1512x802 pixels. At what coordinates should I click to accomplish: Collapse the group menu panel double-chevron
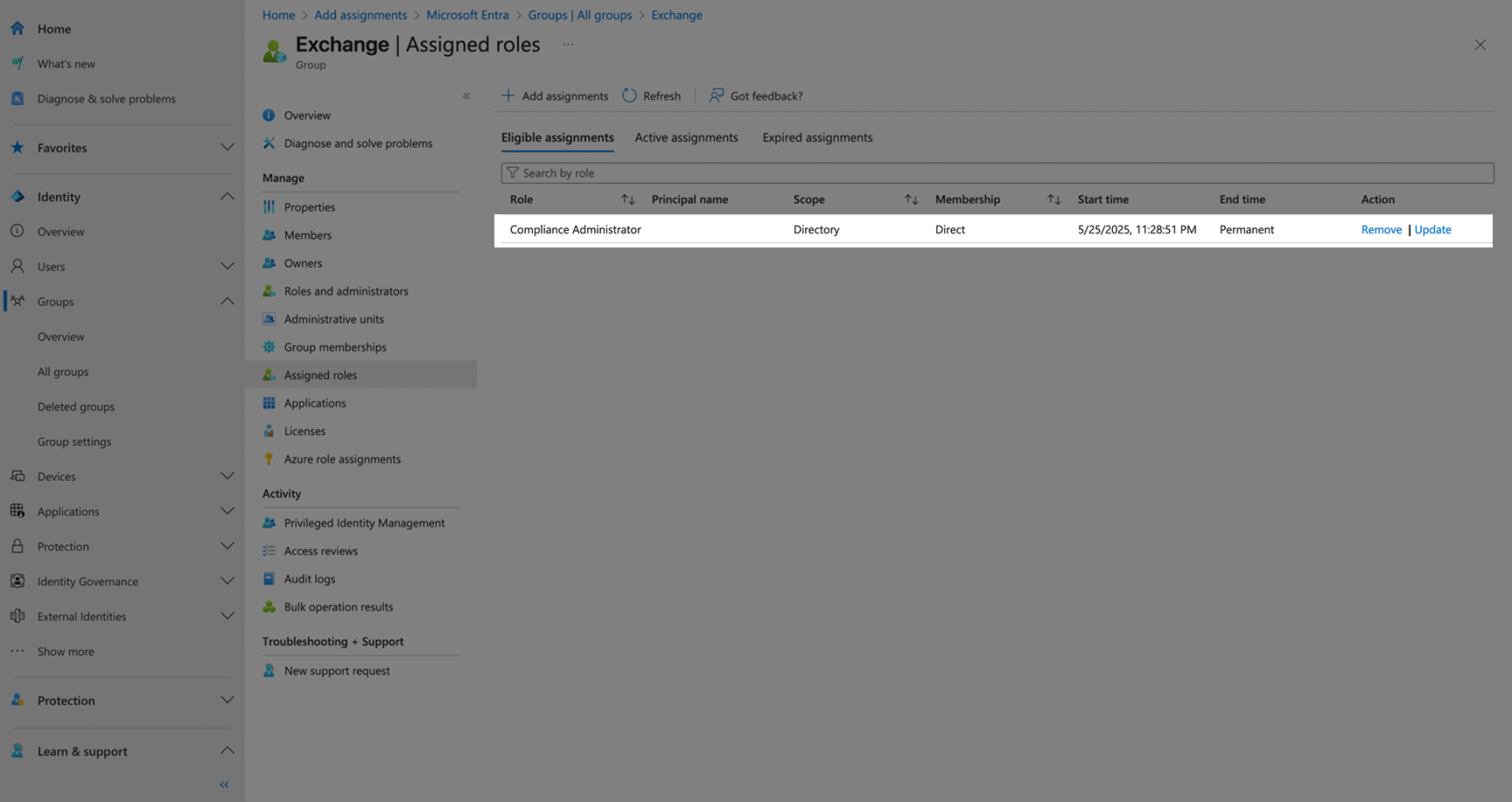(x=466, y=96)
